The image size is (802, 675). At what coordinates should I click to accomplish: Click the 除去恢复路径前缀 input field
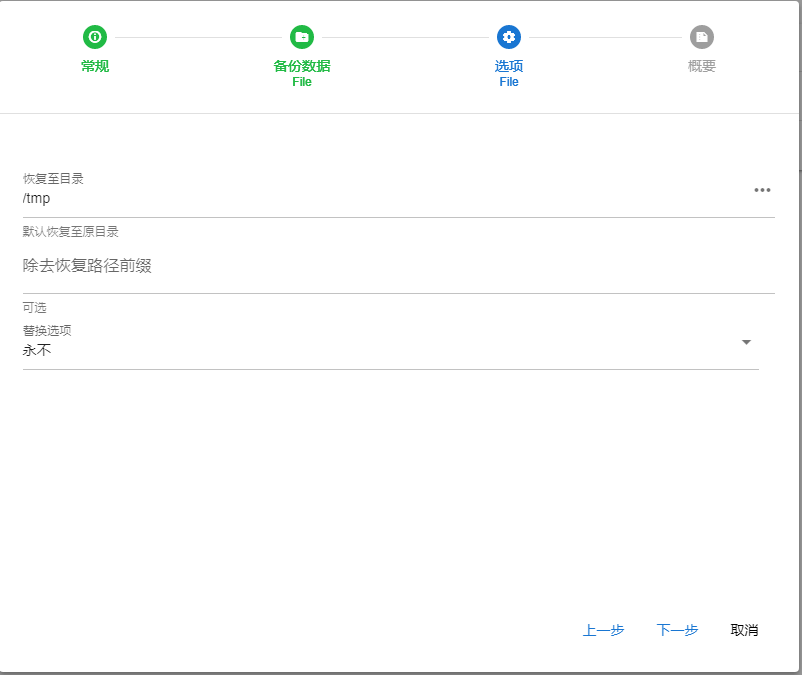(x=398, y=266)
